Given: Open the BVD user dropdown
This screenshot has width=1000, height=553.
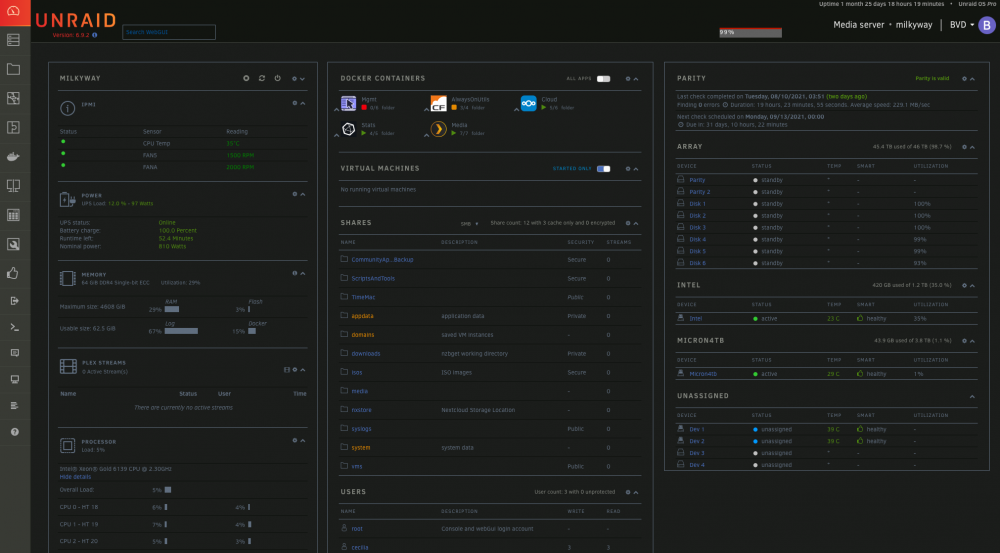Looking at the screenshot, I should coord(962,25).
